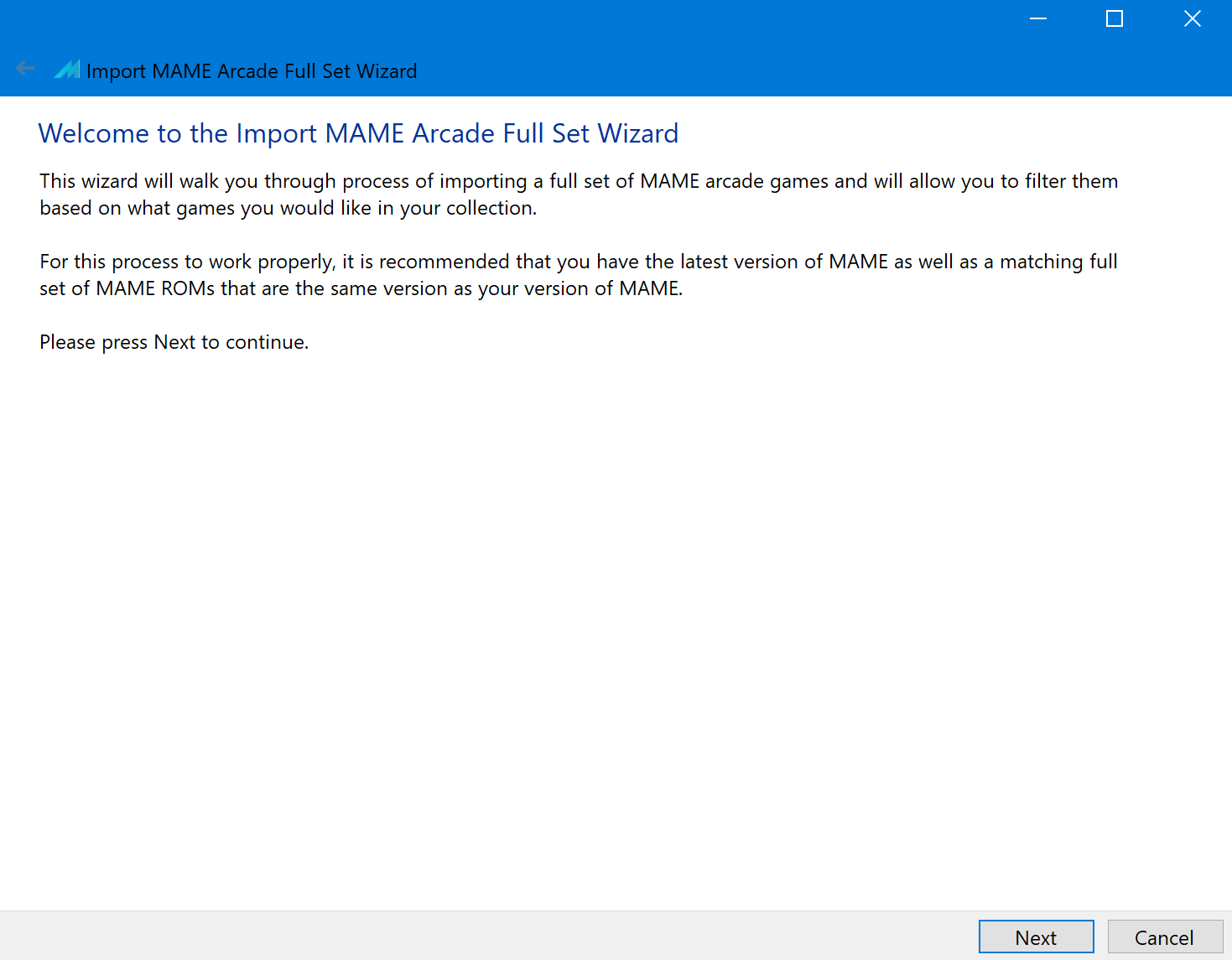This screenshot has height=960, width=1232.
Task: Click the paragraph starting 'This wizard will walk you'
Action: tap(579, 195)
